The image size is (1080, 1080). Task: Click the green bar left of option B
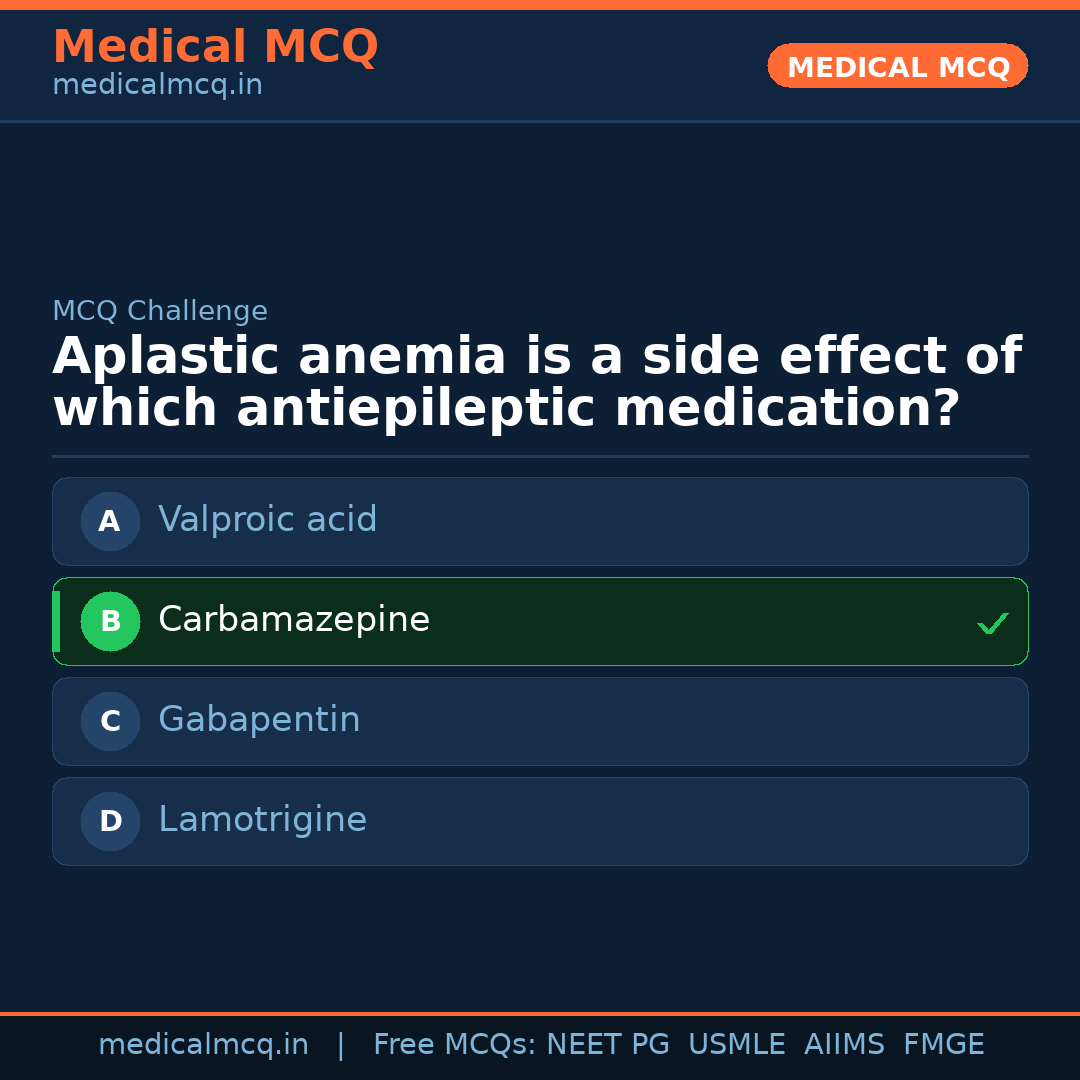(56, 621)
